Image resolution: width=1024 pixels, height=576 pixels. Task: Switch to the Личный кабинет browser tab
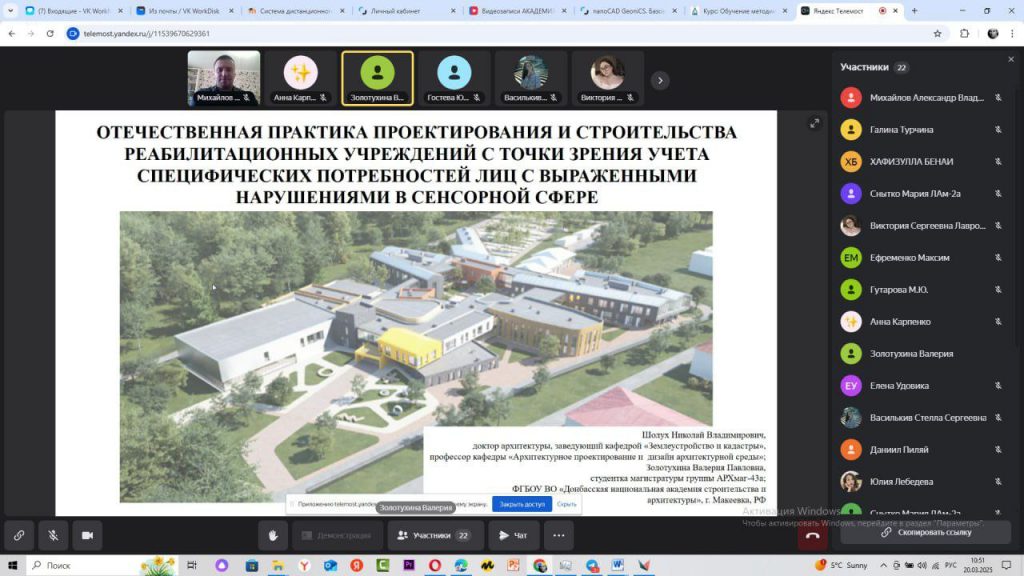coord(405,11)
